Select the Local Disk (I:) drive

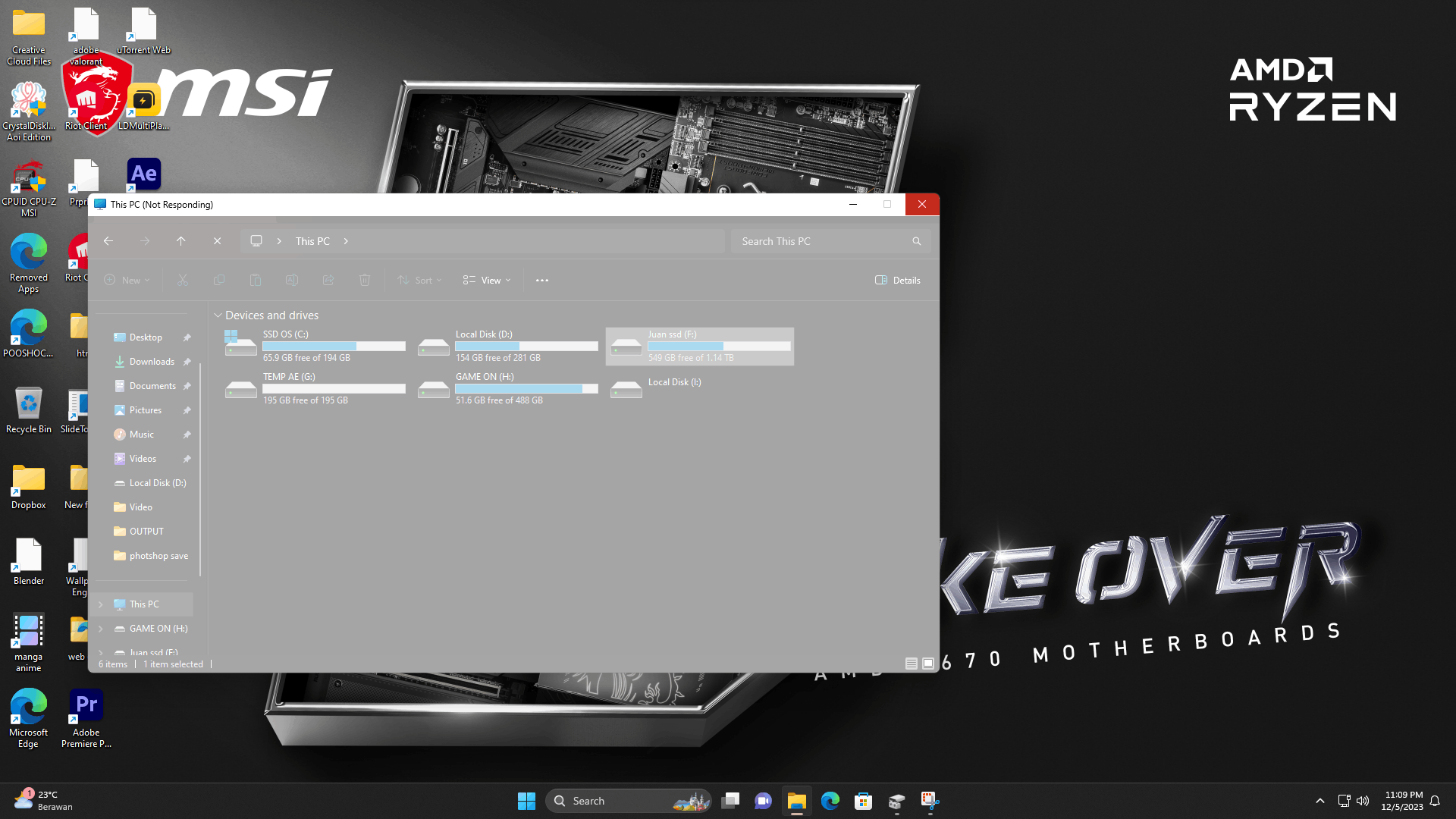click(x=700, y=388)
